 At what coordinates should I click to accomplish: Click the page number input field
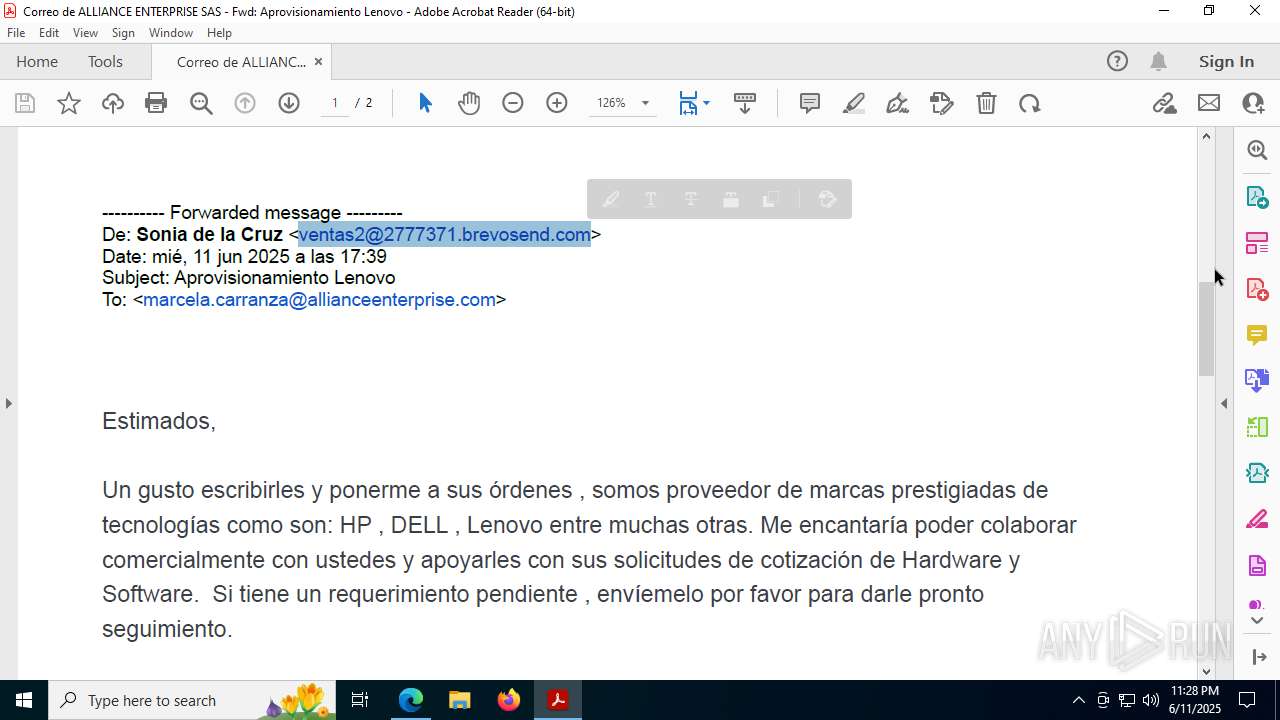335,103
